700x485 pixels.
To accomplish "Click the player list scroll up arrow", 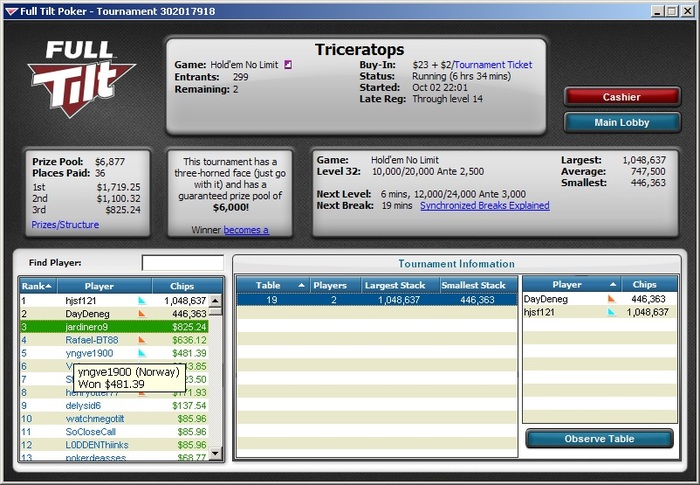I will [x=215, y=301].
